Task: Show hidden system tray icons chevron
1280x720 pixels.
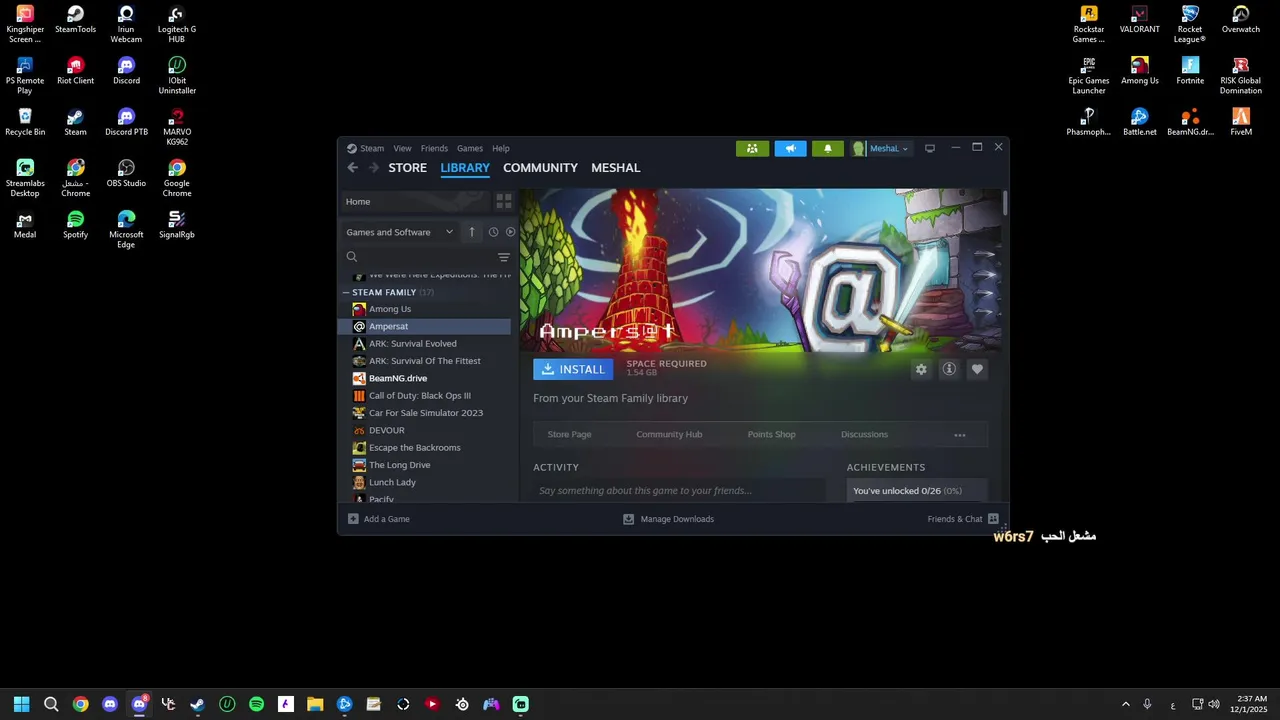Action: point(1126,704)
